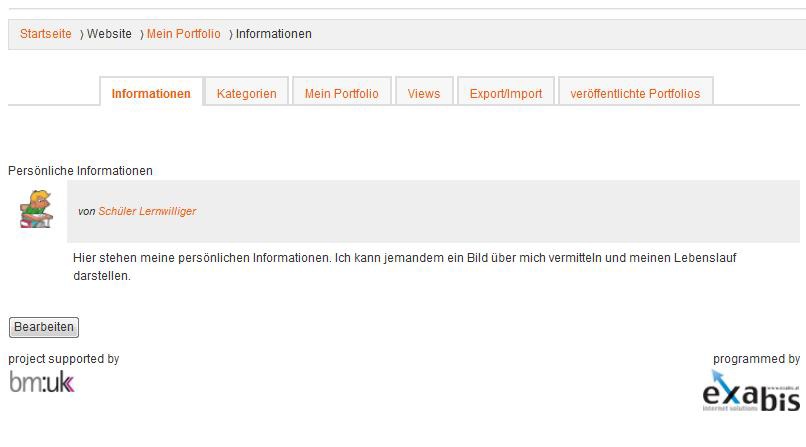
Task: Click Website in the breadcrumb trail
Action: [x=109, y=34]
